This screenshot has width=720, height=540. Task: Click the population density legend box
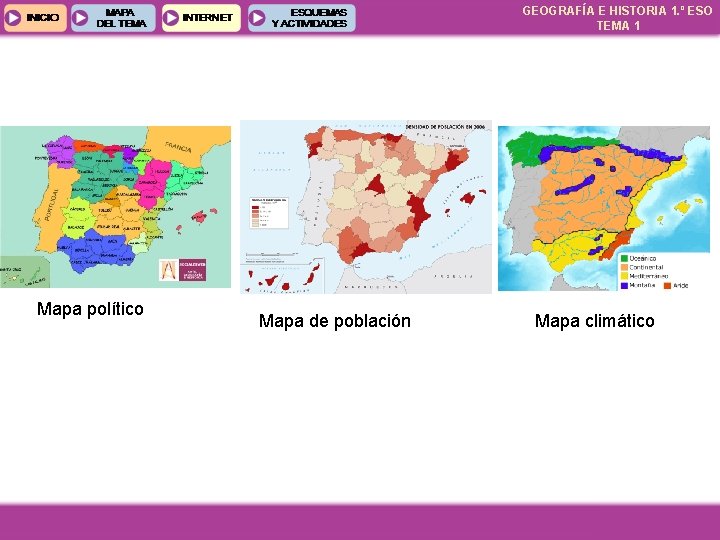269,213
